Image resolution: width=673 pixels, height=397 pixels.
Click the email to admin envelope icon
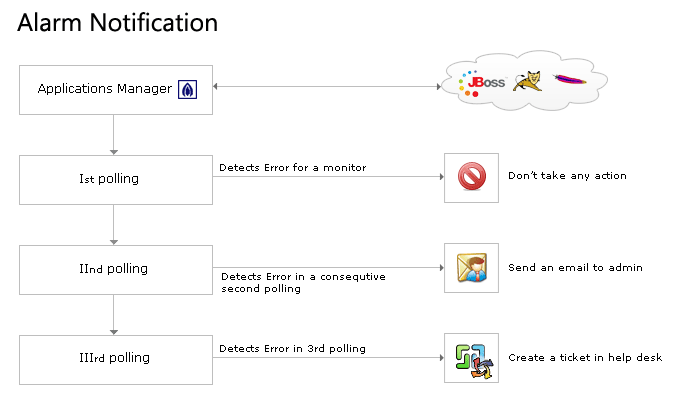click(472, 268)
